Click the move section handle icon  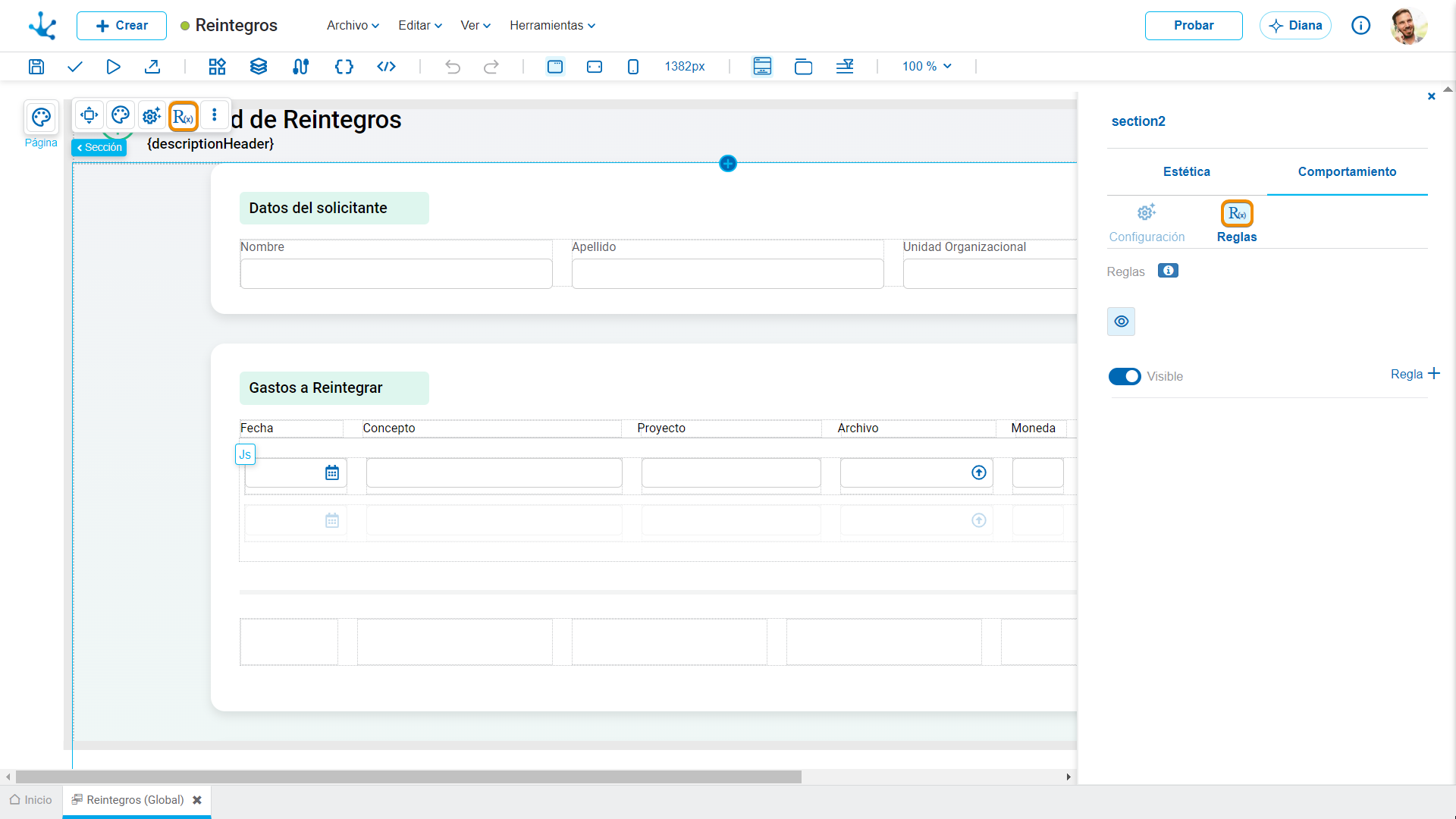(x=89, y=115)
